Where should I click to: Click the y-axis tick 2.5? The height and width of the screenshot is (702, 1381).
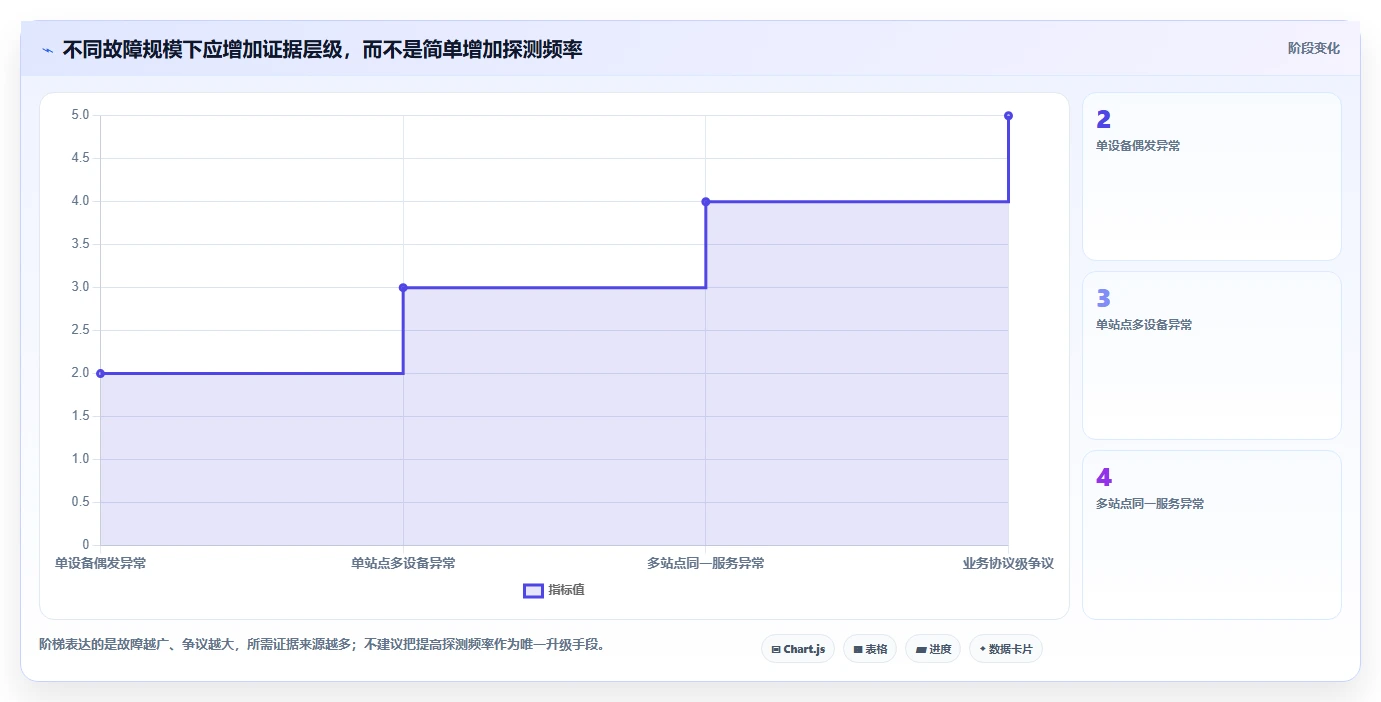pyautogui.click(x=80, y=330)
